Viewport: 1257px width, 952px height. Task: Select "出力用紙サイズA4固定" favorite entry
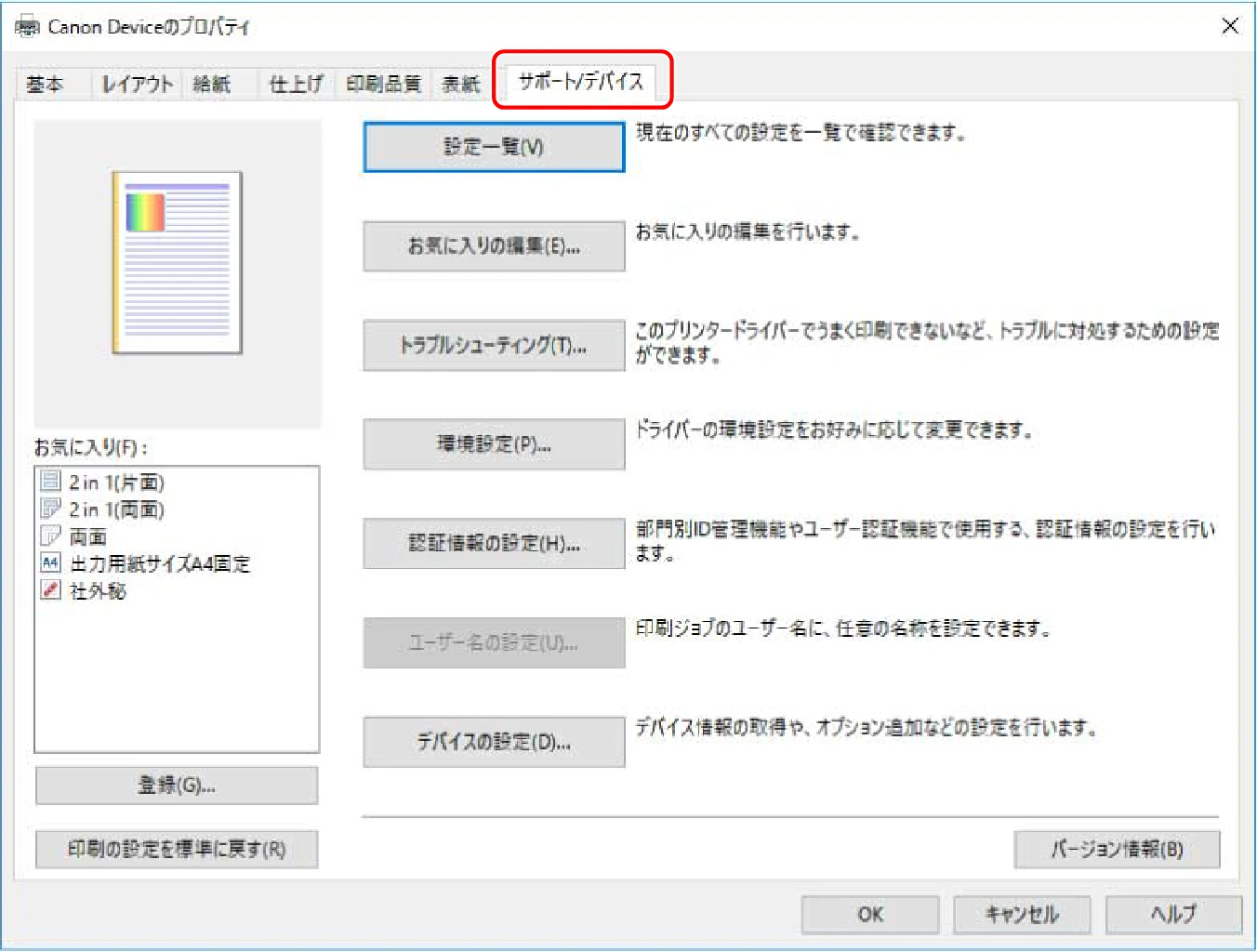point(160,563)
